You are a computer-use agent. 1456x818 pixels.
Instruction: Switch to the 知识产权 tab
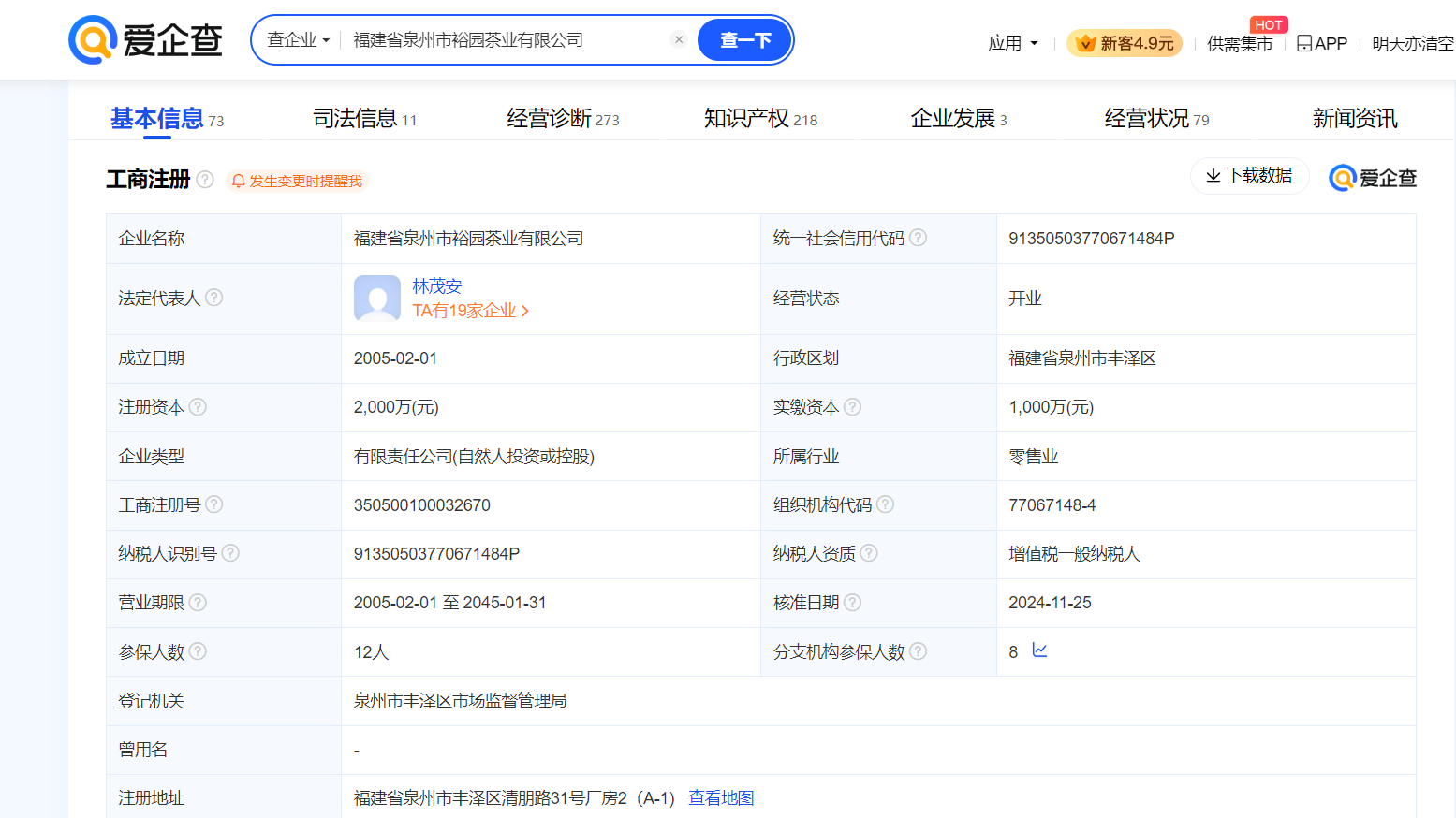(760, 119)
